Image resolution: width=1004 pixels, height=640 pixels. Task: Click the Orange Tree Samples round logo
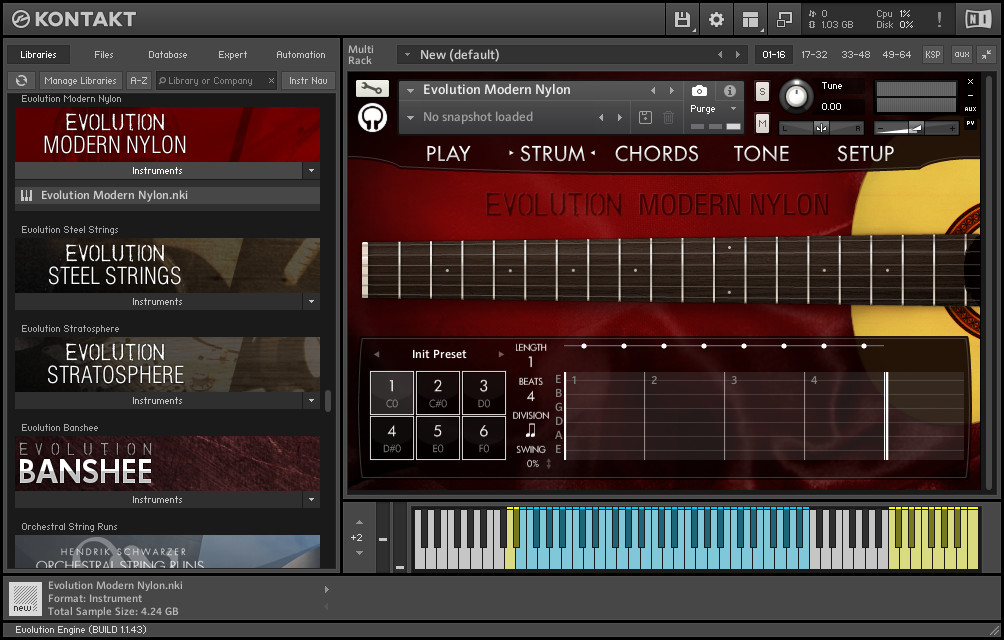click(372, 118)
